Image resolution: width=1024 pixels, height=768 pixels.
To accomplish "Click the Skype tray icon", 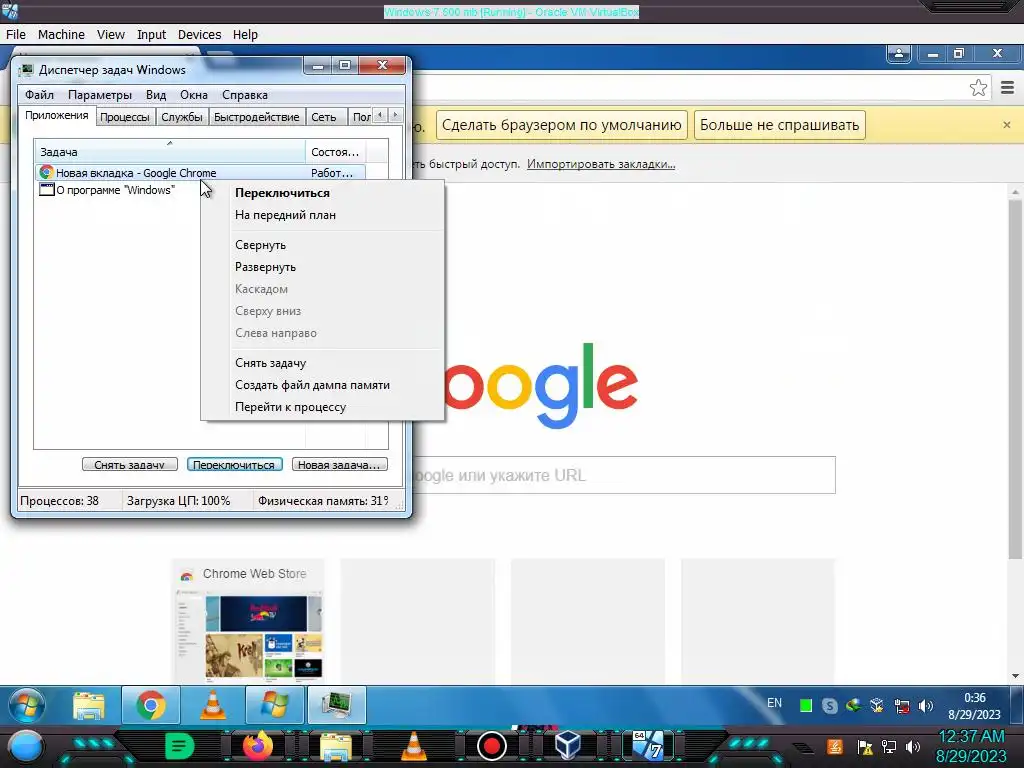I will 829,705.
